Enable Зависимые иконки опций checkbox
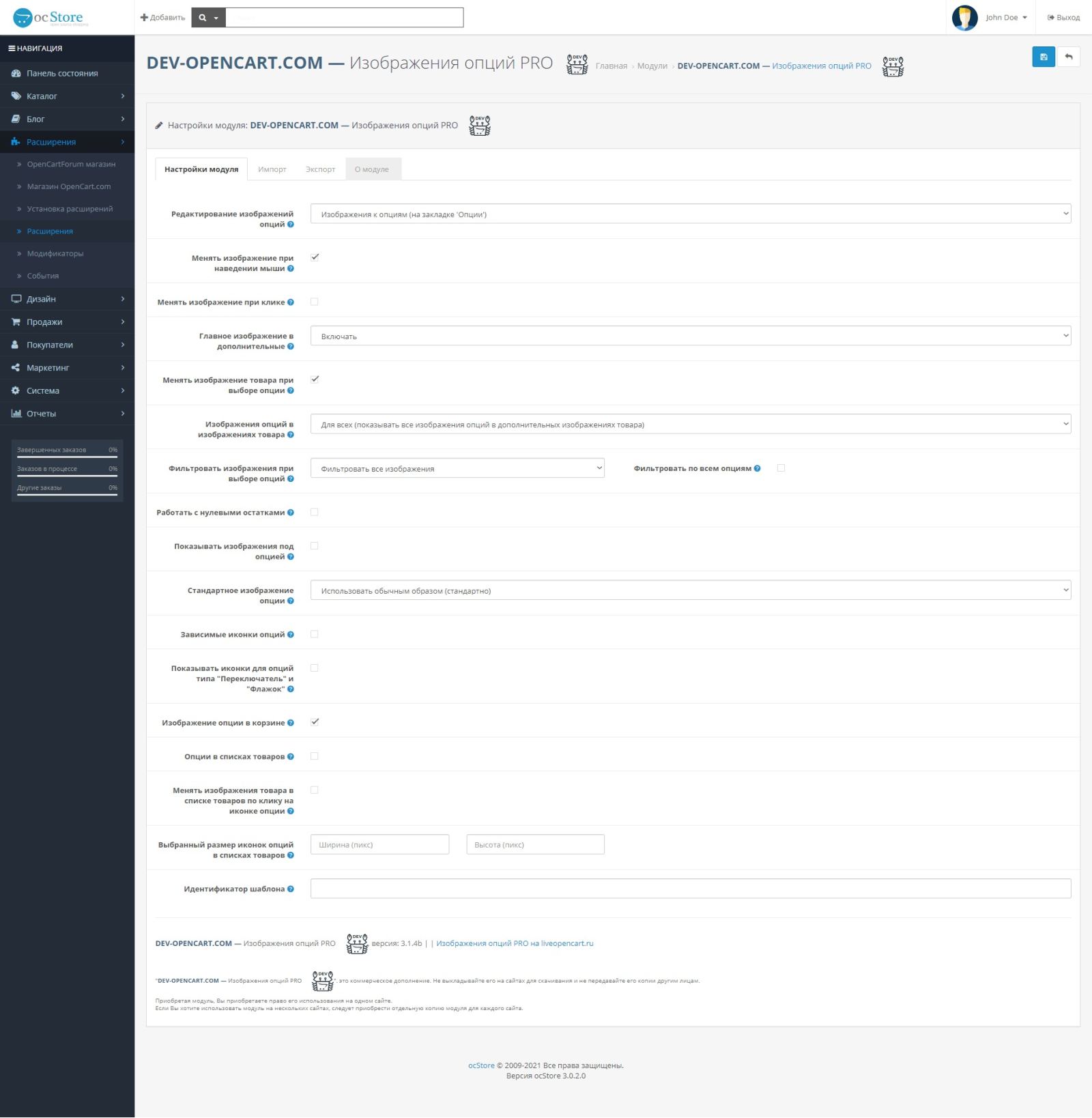The height and width of the screenshot is (1118, 1092). 315,634
